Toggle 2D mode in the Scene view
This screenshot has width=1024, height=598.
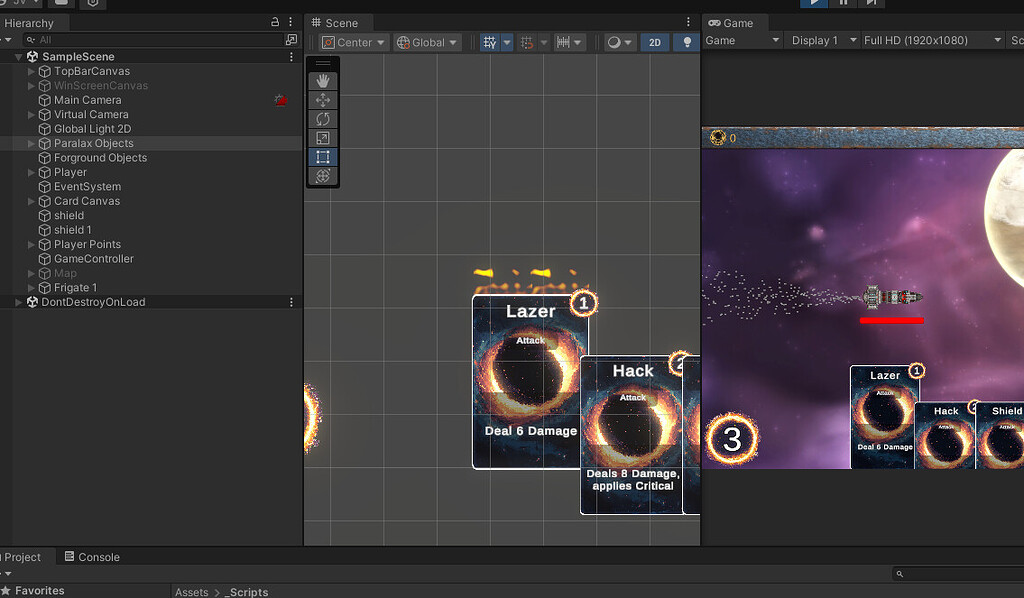tap(655, 43)
